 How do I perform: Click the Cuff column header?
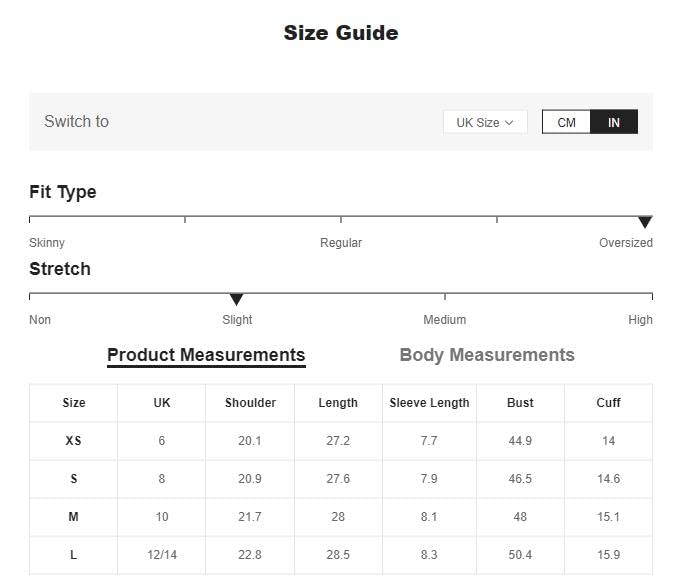click(x=608, y=403)
